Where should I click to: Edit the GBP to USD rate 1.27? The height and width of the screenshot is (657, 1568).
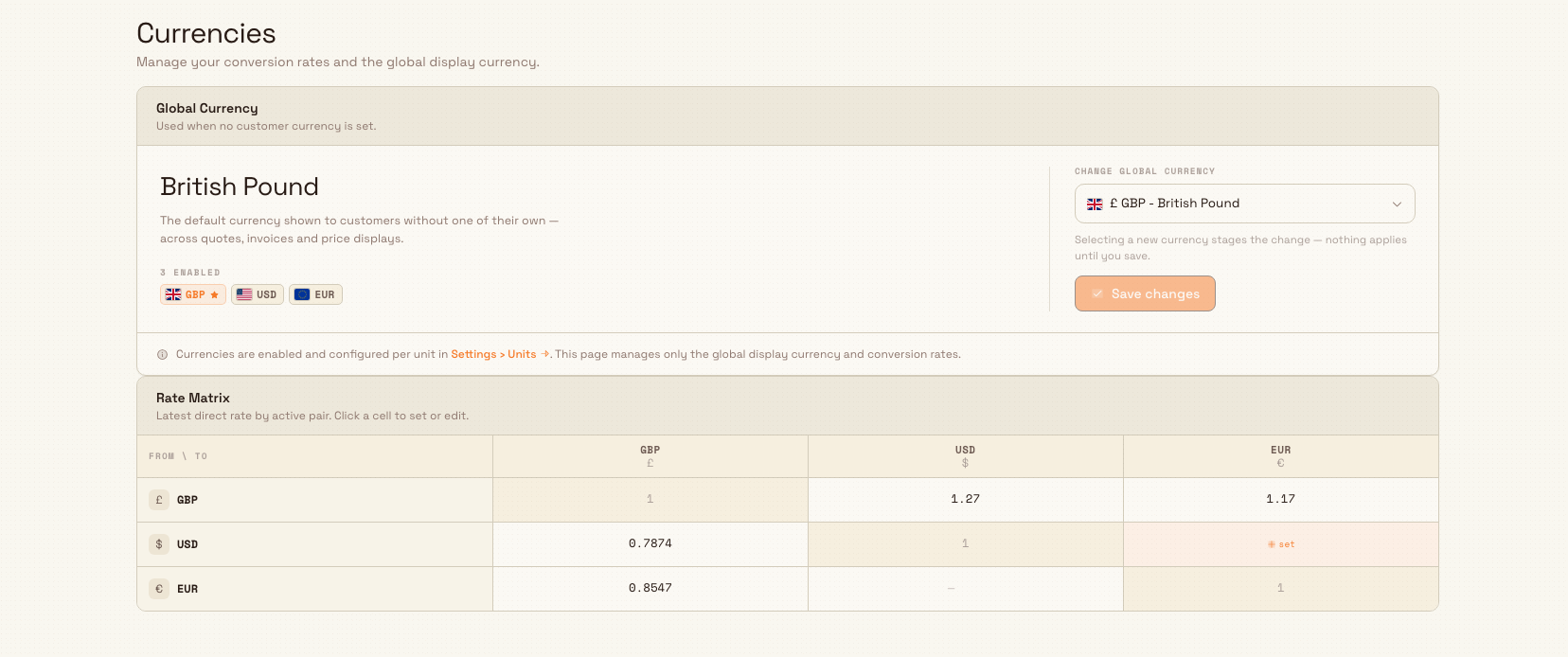[x=966, y=499]
